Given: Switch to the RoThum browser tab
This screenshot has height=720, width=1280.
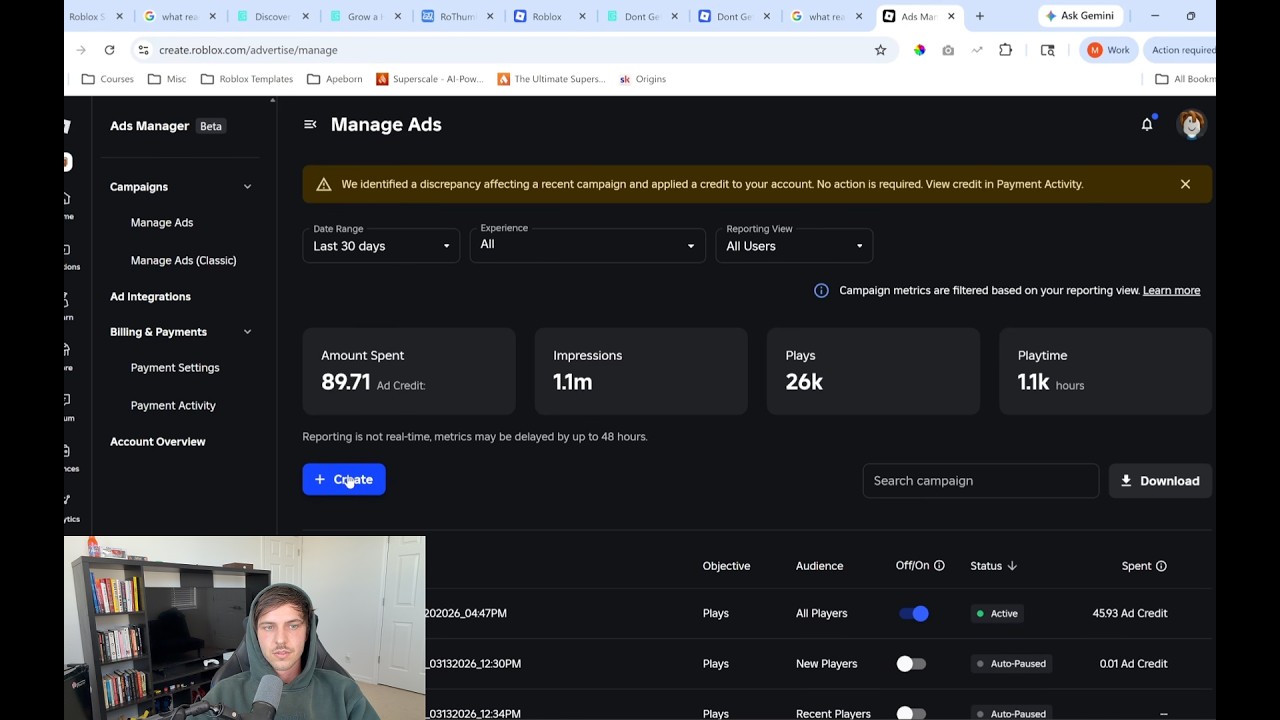Looking at the screenshot, I should 456,16.
